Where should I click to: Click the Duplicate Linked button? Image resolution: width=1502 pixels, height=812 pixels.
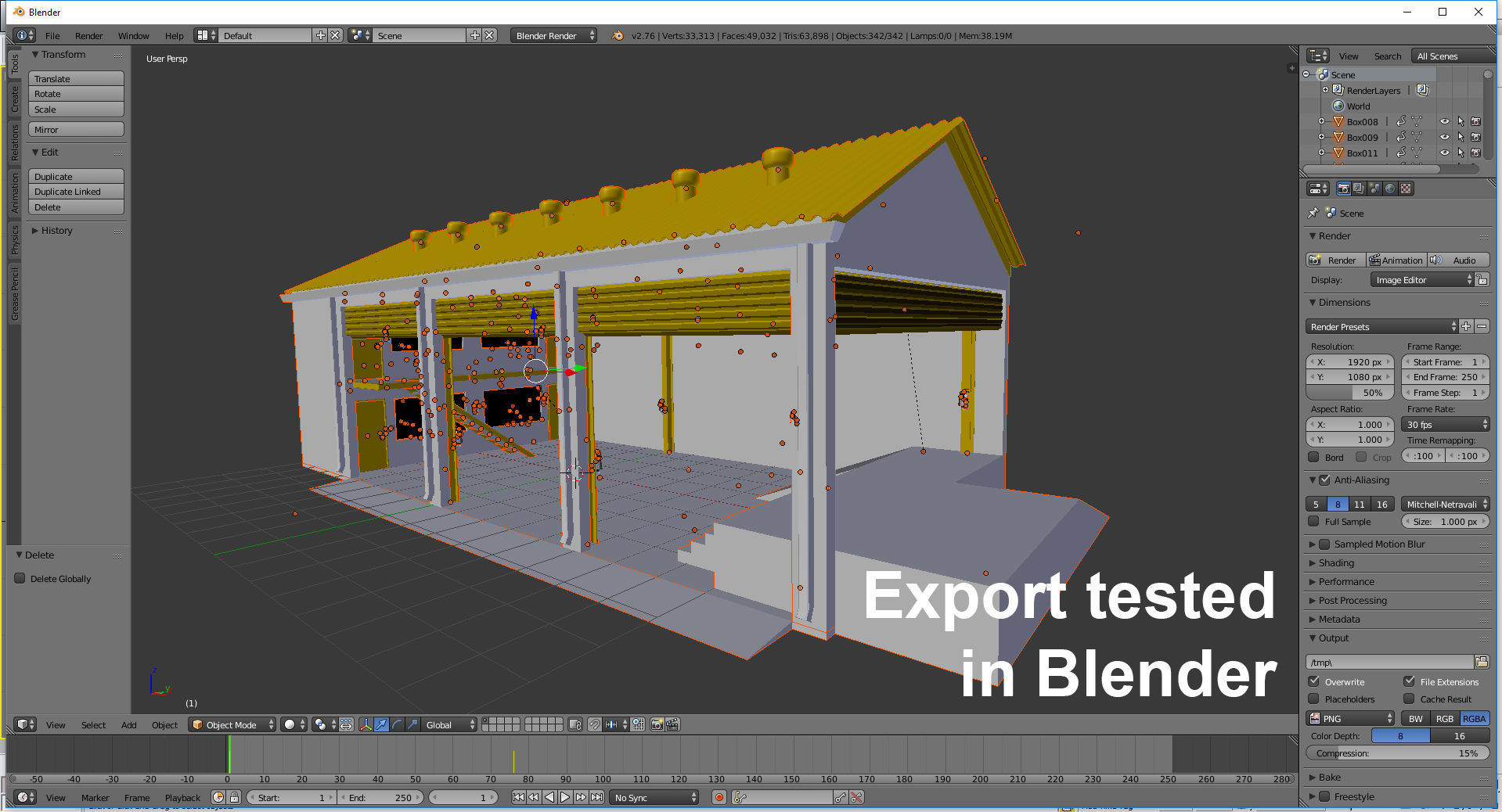tap(76, 191)
